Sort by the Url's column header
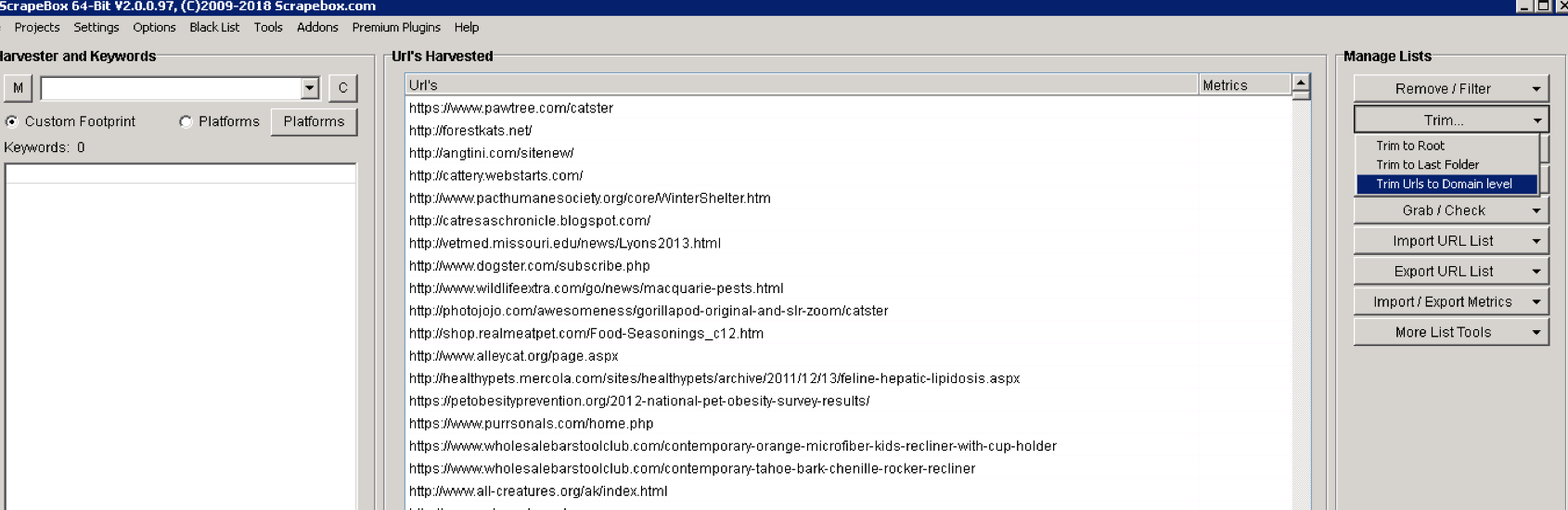Viewport: 1568px width, 510px height. [x=802, y=85]
